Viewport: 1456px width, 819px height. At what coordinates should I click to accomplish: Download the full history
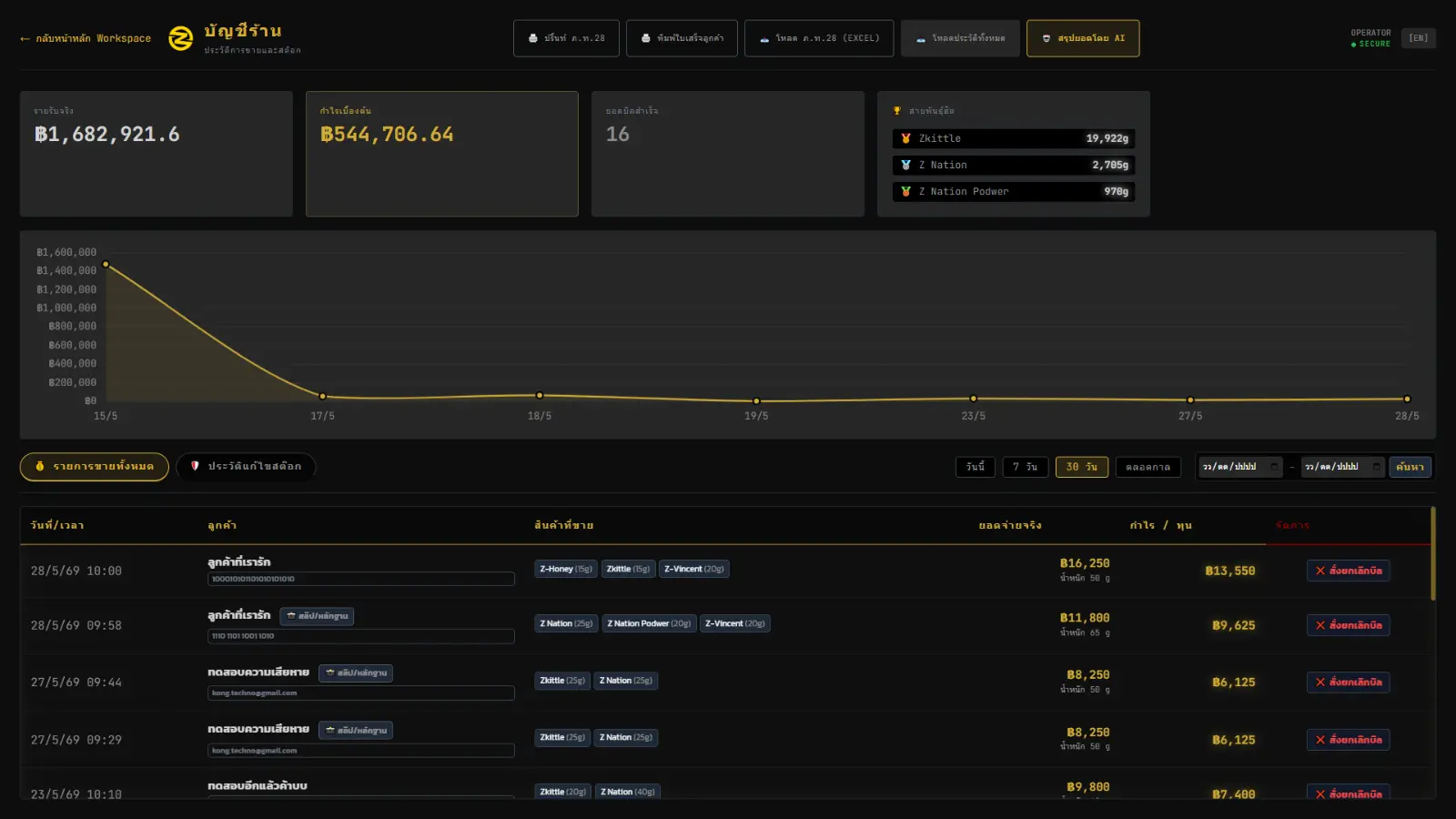(960, 38)
